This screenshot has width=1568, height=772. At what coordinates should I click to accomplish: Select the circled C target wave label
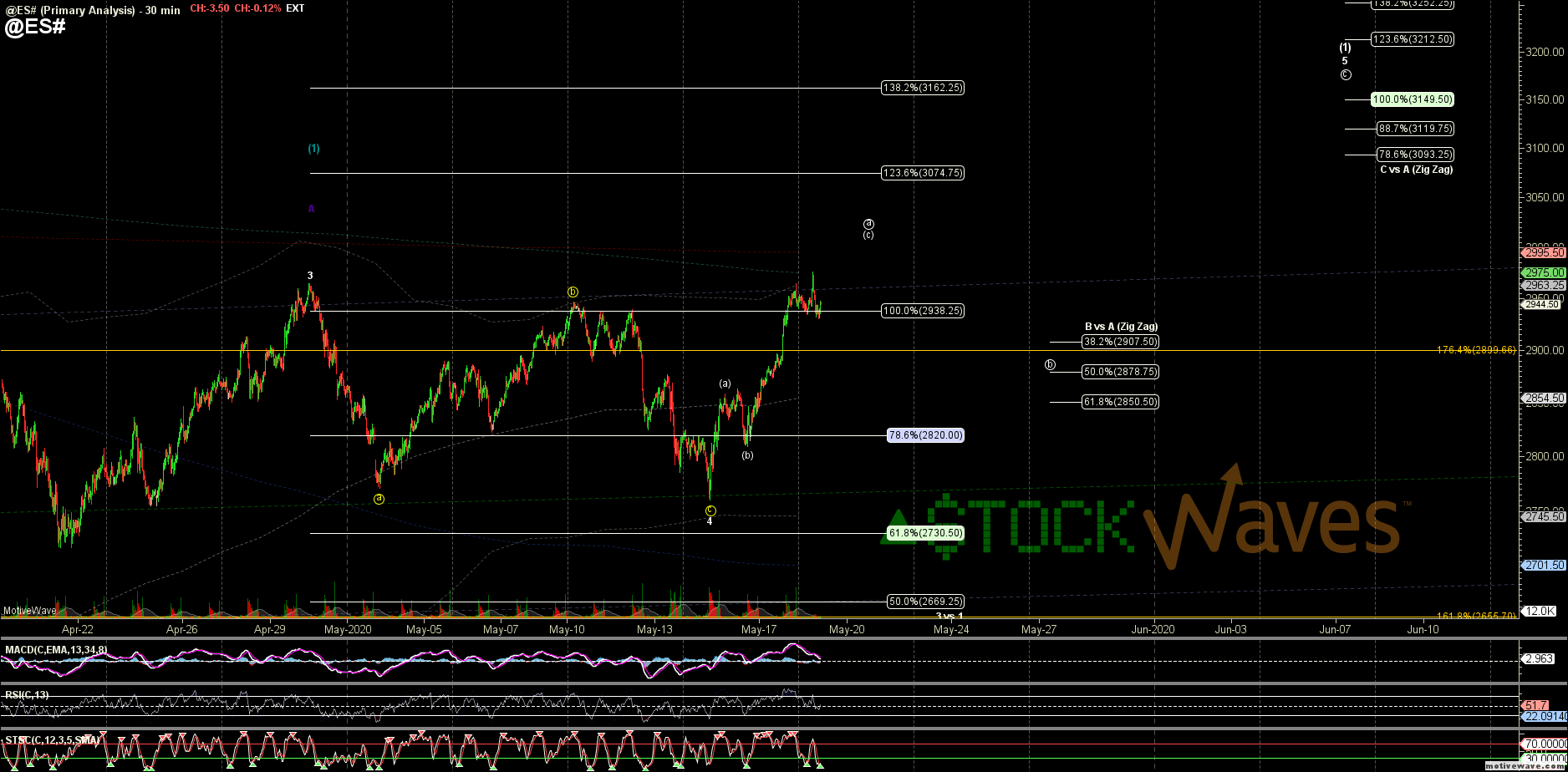click(1346, 75)
